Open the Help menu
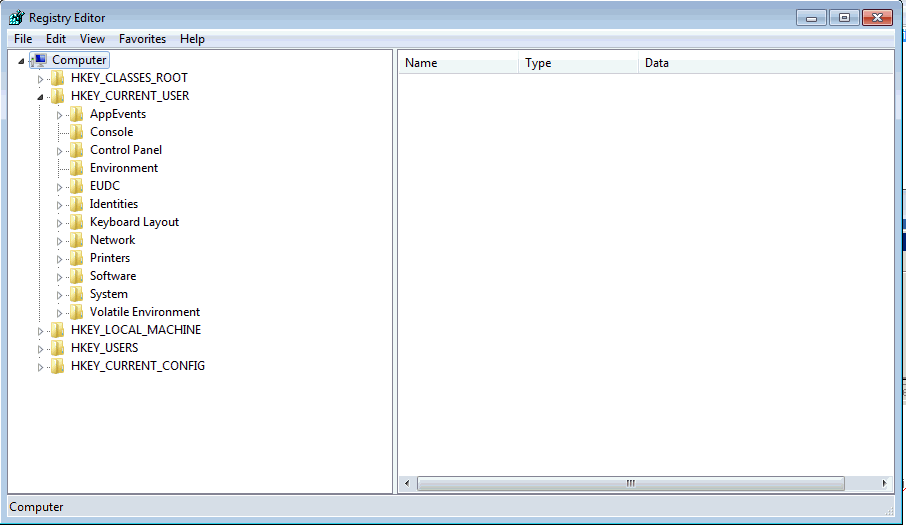906x525 pixels. pyautogui.click(x=192, y=39)
